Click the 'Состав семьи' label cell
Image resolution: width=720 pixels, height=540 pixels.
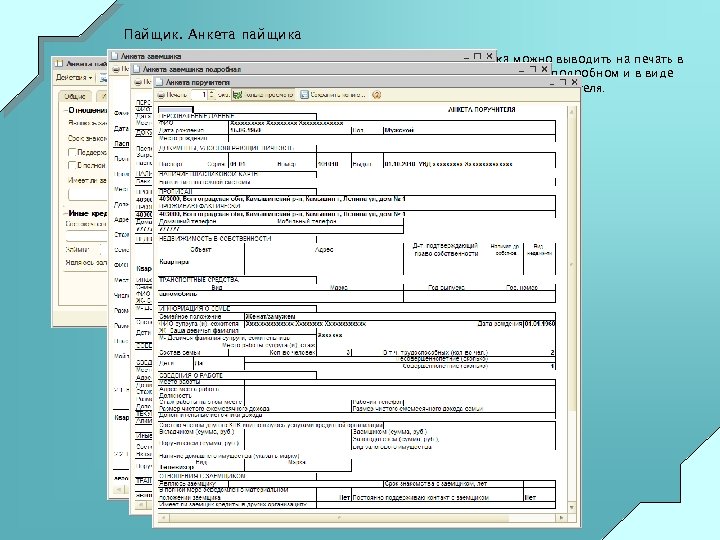coord(180,353)
